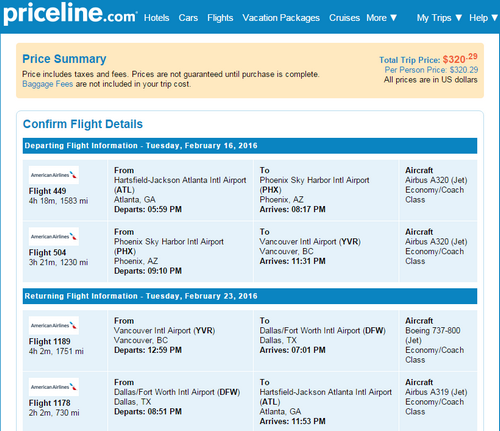Screen dimensions: 500x431
Task: Click American Airlines logo for Flight 504
Action: (54, 236)
